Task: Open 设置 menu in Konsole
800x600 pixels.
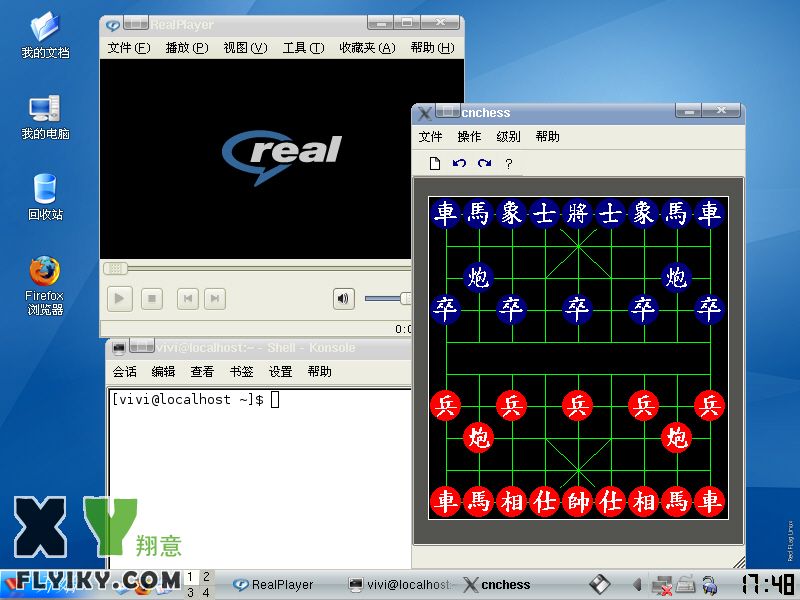Action: point(281,371)
